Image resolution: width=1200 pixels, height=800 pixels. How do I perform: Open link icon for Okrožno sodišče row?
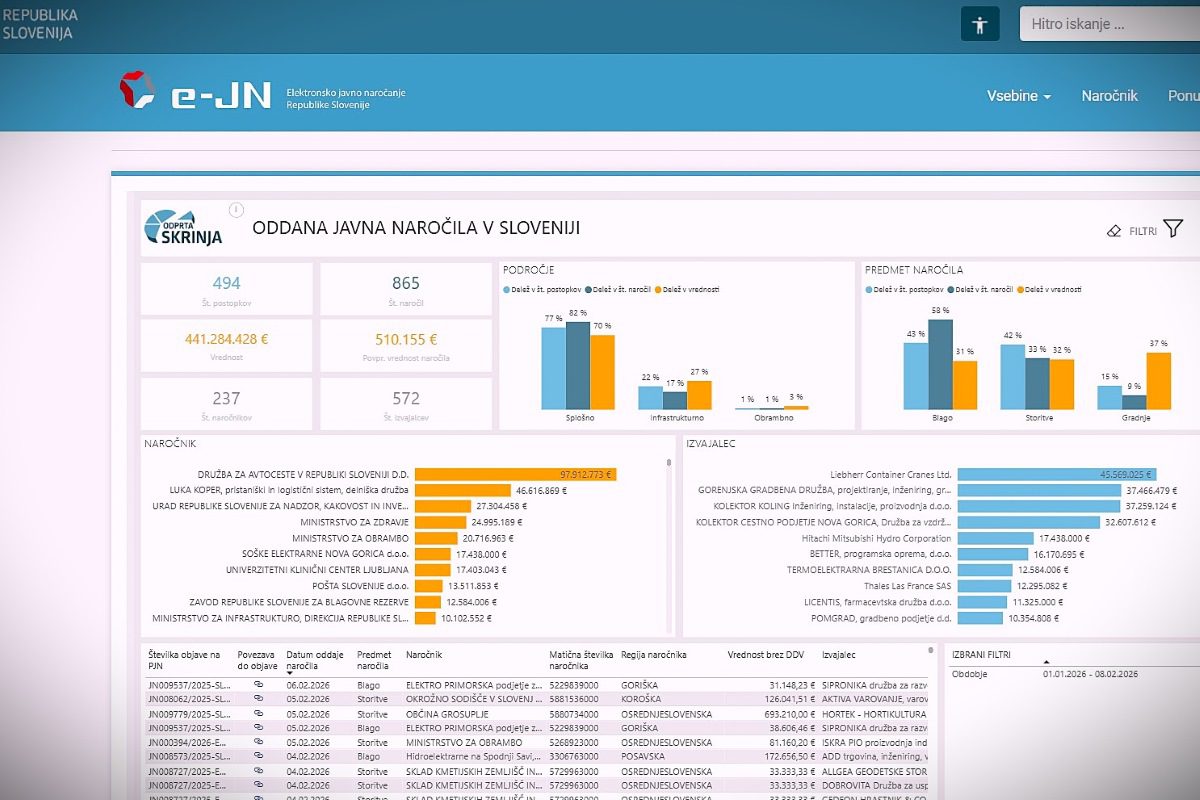click(x=258, y=699)
